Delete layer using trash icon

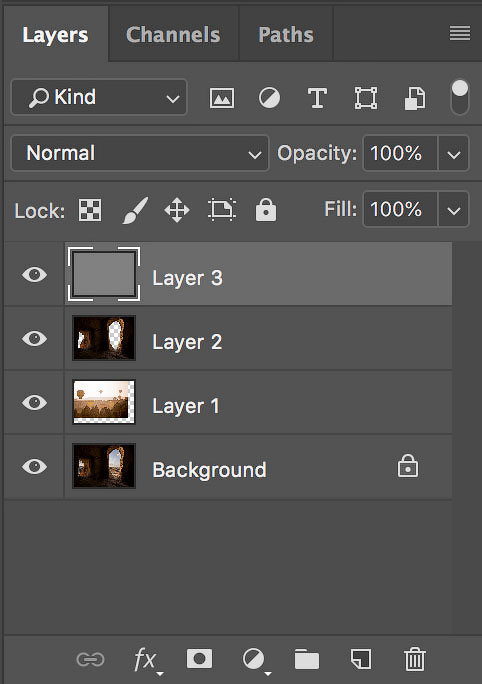(414, 659)
